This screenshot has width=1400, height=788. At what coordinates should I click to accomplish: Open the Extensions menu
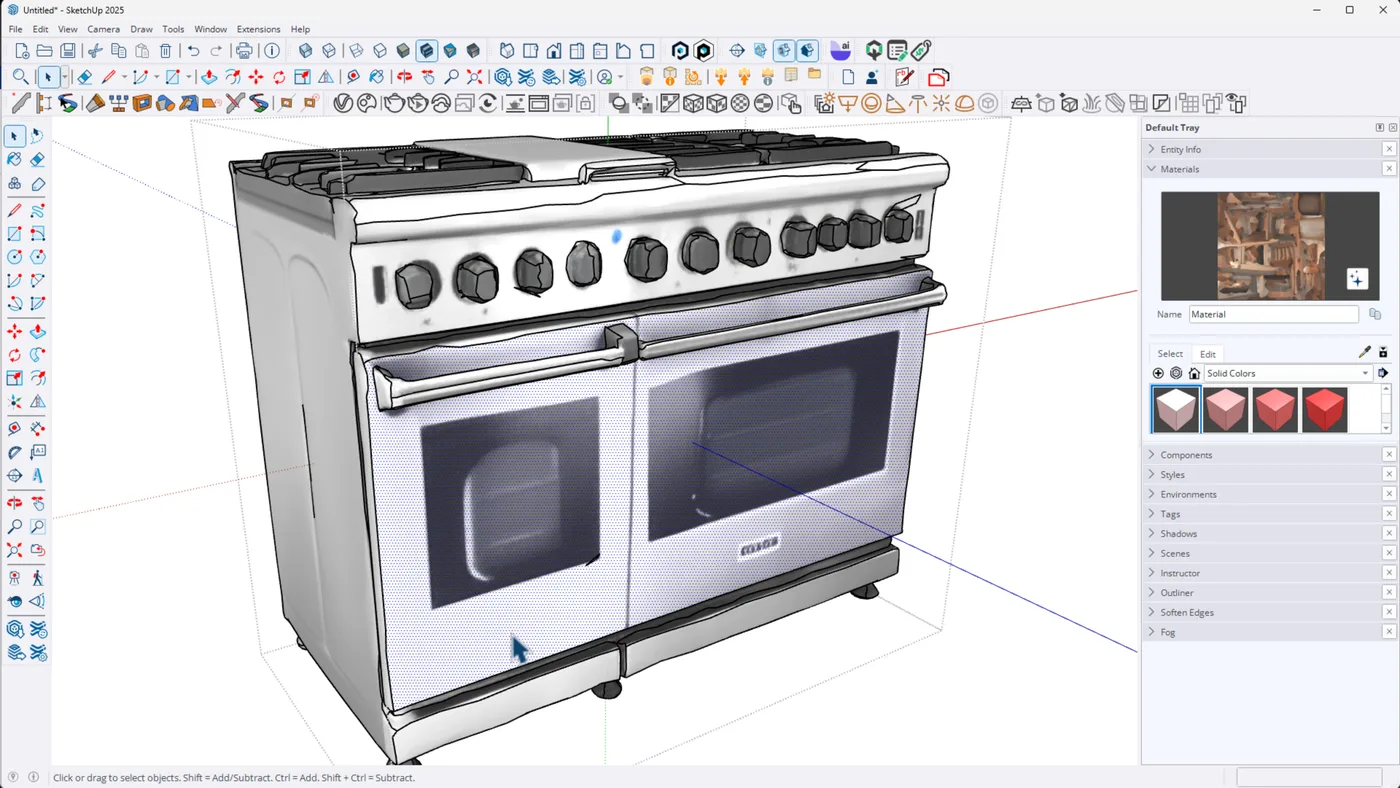click(258, 29)
